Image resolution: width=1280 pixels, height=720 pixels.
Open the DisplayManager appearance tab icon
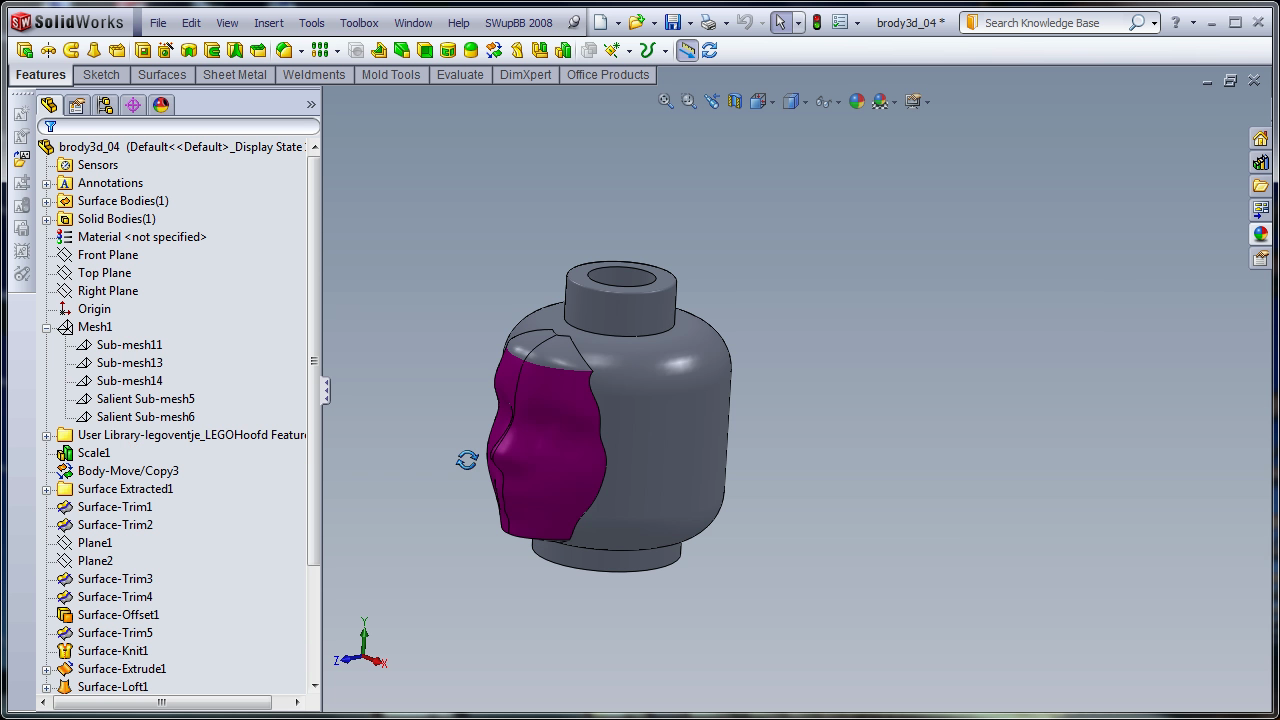coord(161,105)
